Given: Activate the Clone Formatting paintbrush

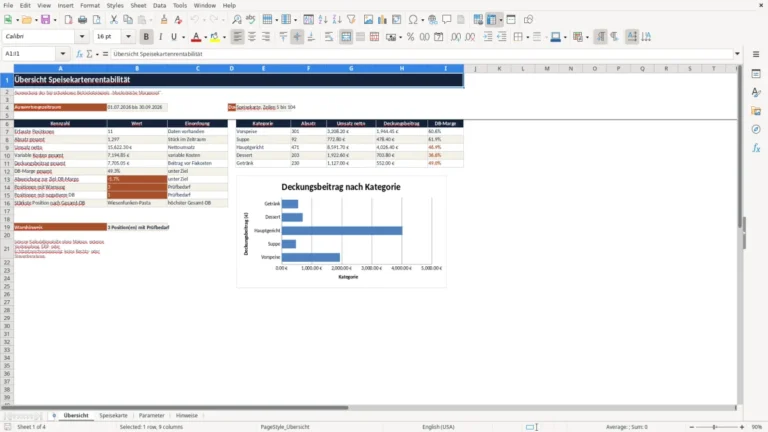Looking at the screenshot, I should click(x=164, y=20).
